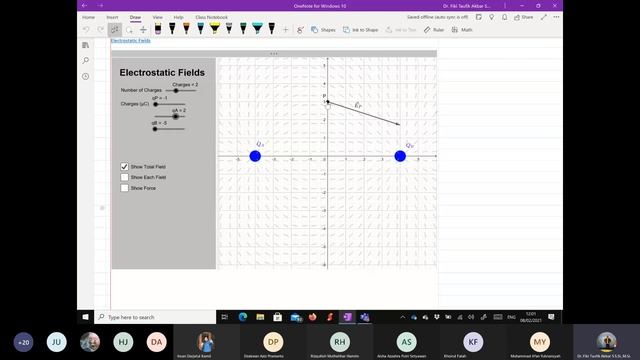Add a new pen with plus icon

point(286,30)
